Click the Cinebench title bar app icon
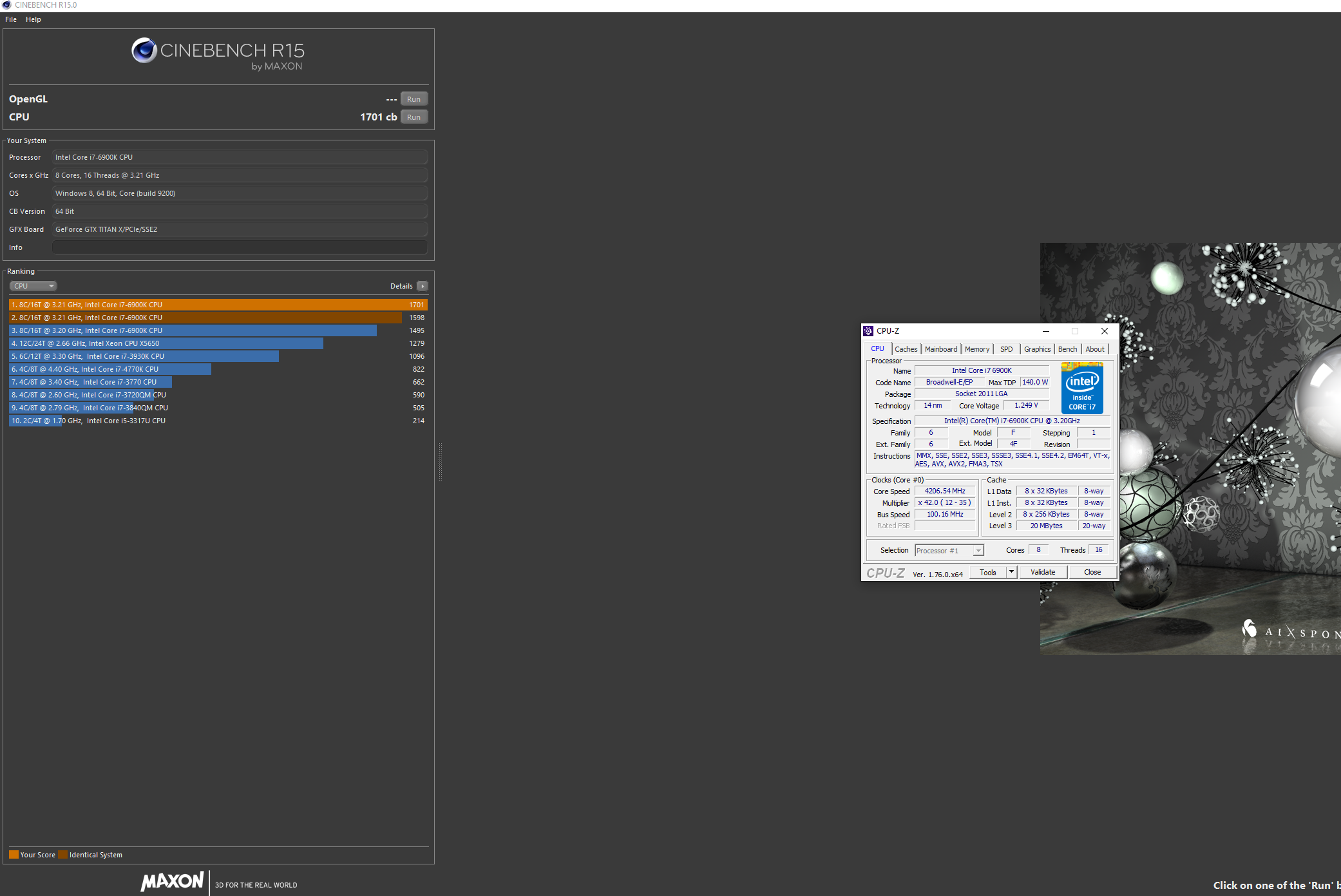Screen dimensions: 1341x896 [6, 5]
